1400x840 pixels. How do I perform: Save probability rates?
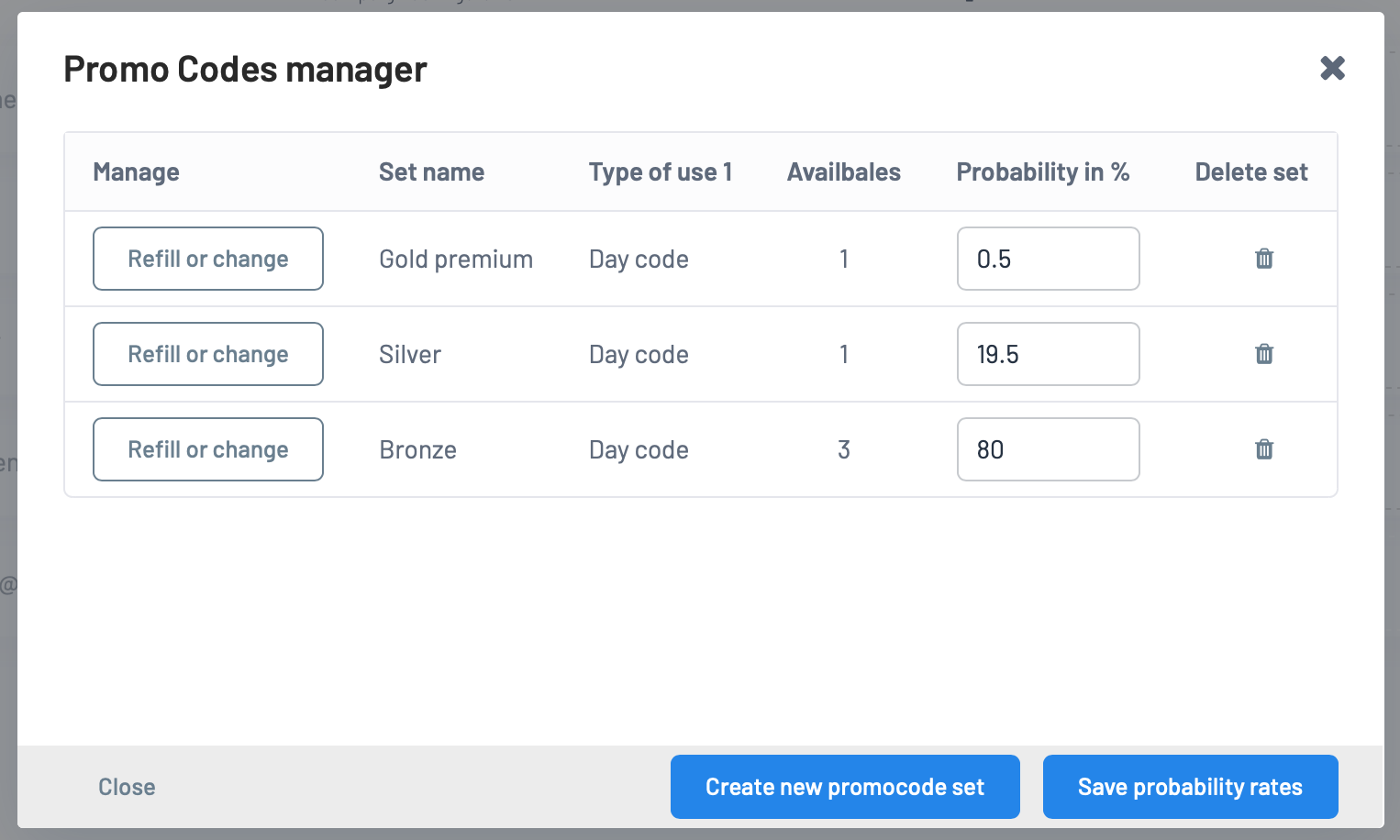tap(1190, 787)
